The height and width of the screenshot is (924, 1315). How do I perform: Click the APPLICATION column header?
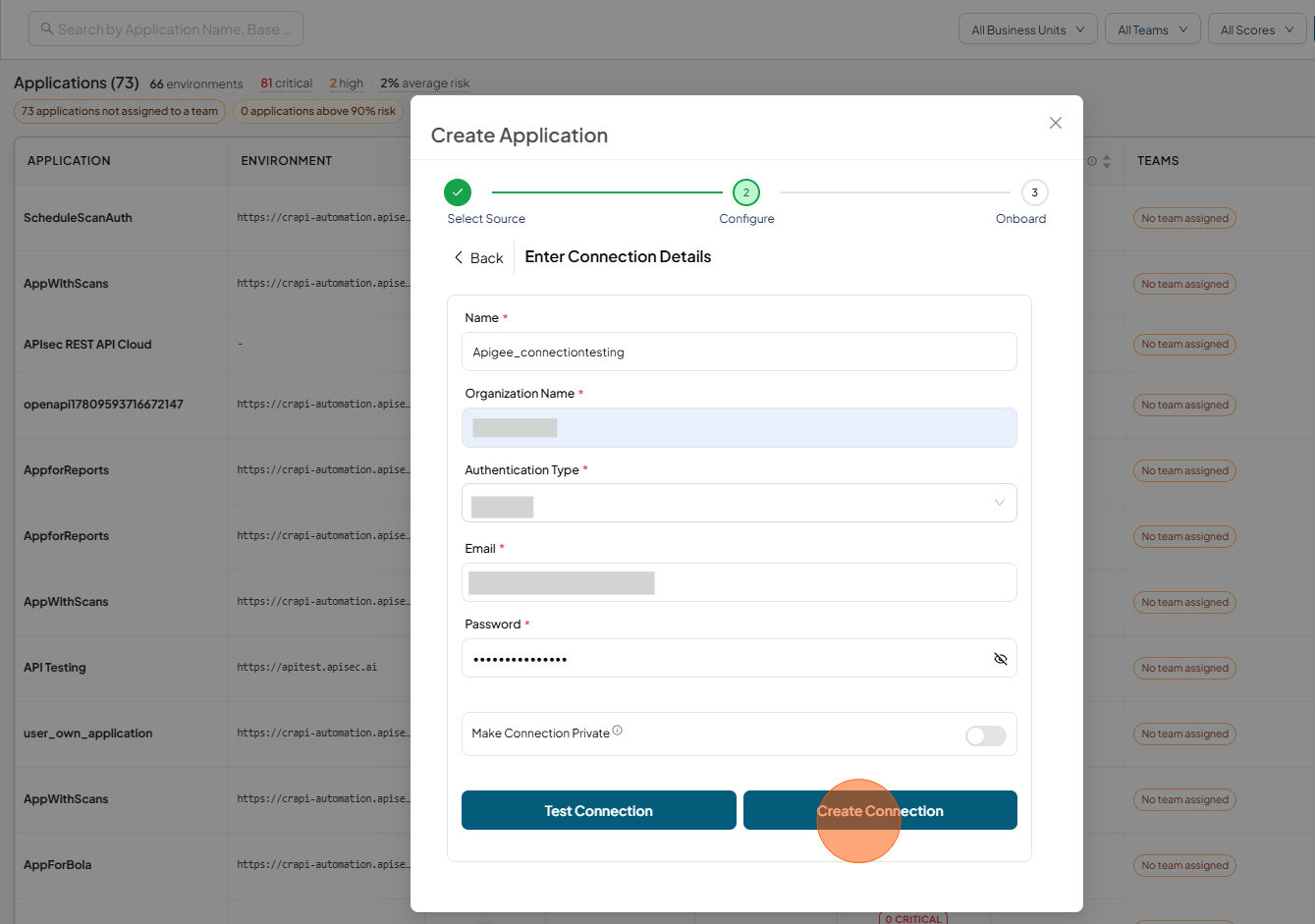[x=69, y=161]
